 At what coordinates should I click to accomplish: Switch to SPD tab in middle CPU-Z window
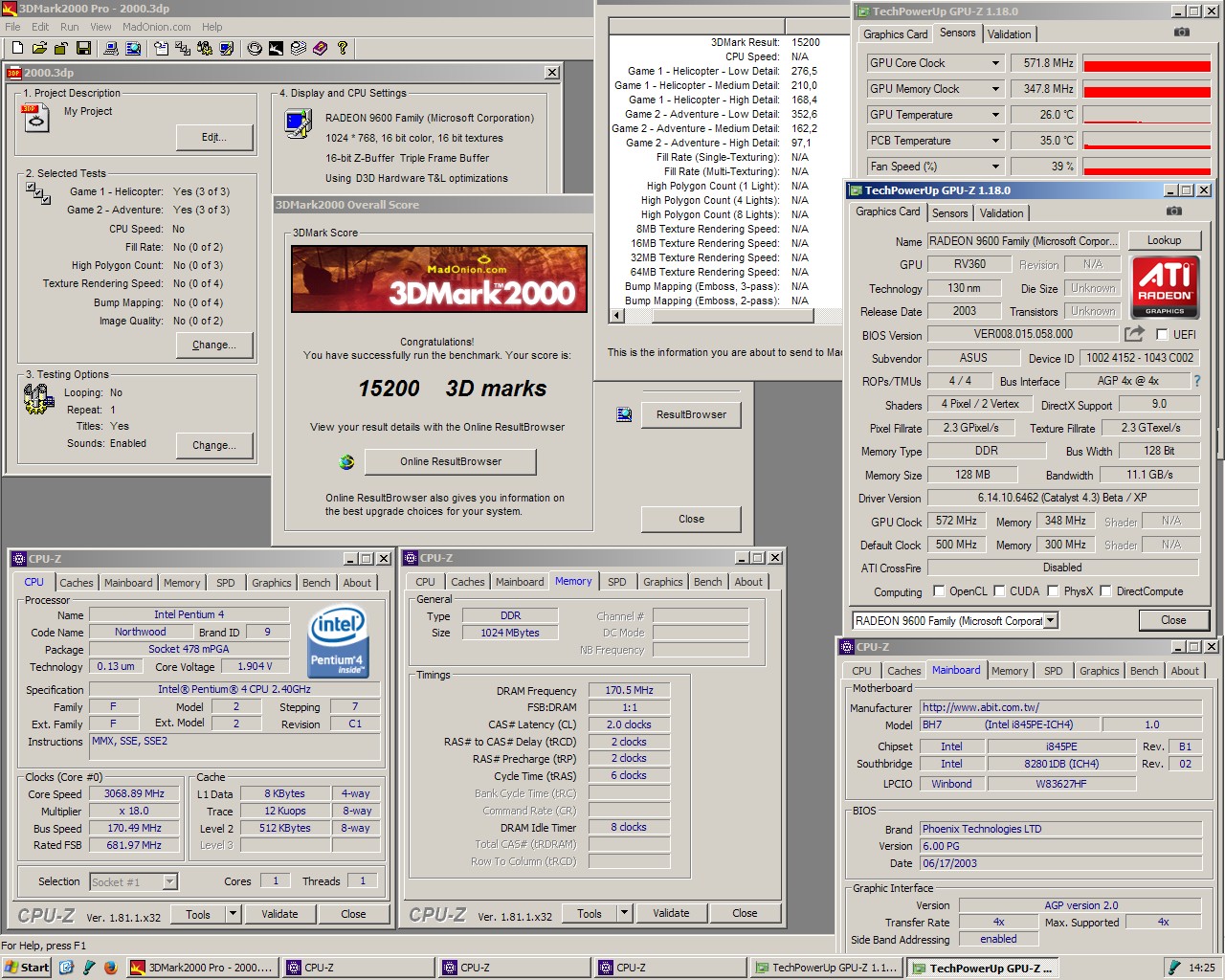coord(617,582)
